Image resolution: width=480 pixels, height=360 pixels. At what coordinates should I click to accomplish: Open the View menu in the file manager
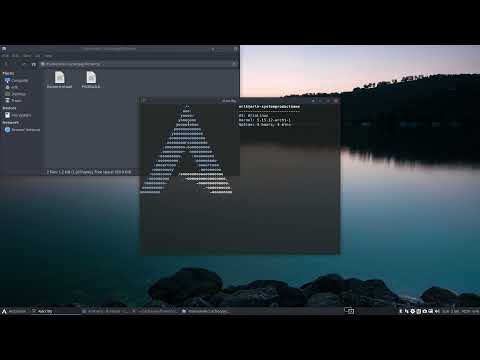(27, 56)
